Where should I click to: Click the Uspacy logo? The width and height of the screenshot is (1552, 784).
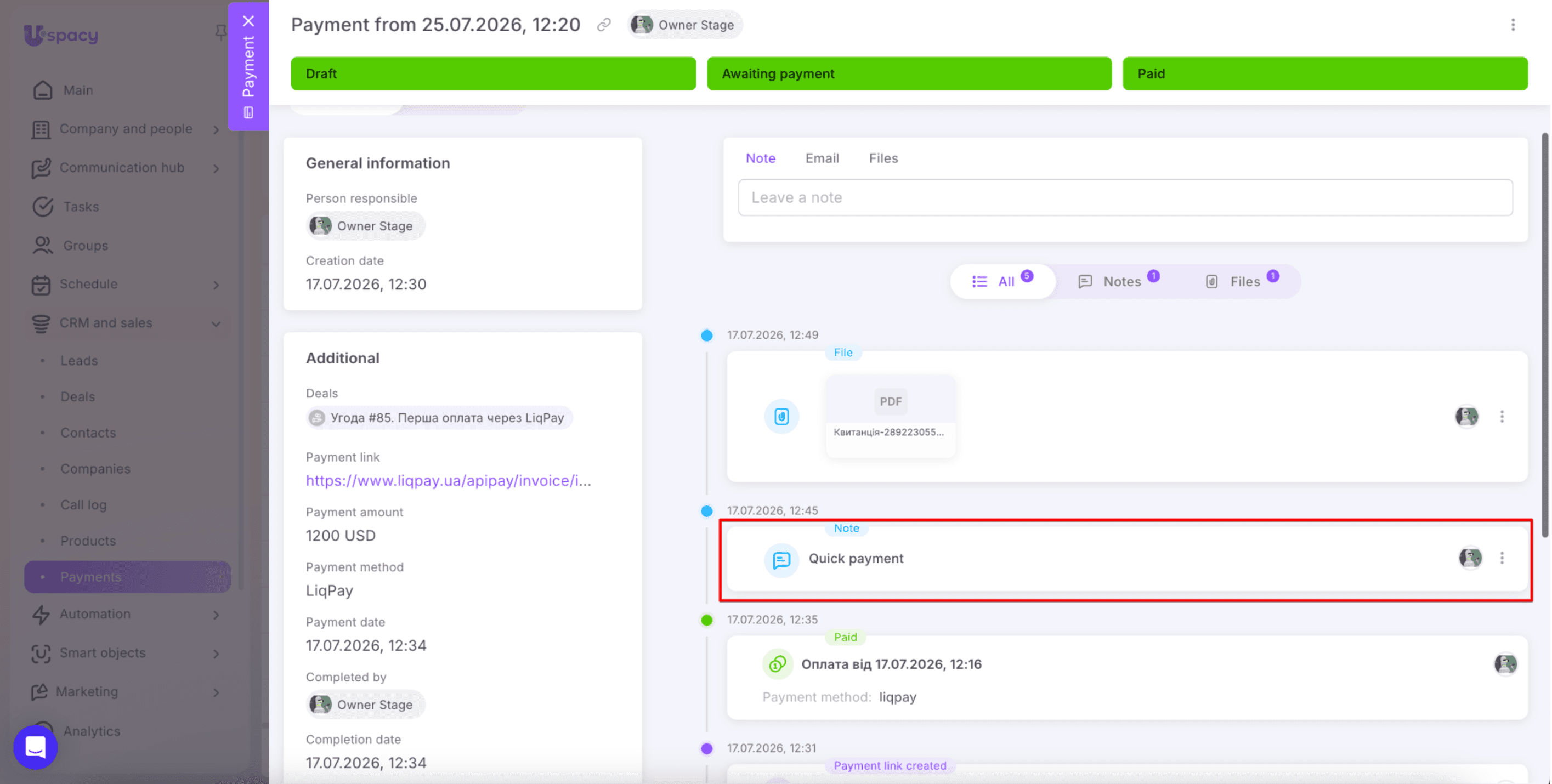[x=61, y=35]
